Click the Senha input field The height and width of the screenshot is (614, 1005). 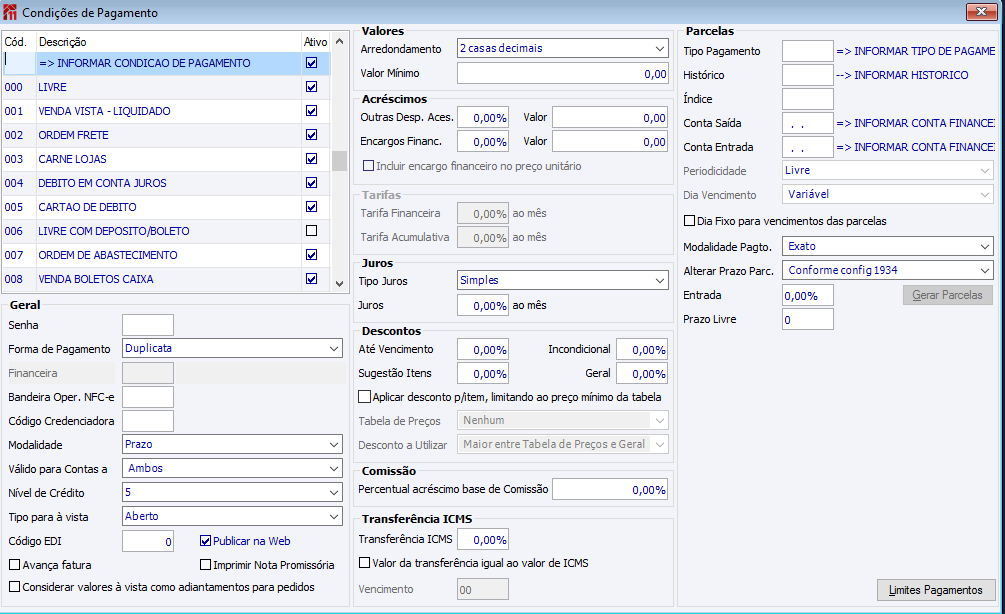pos(147,325)
